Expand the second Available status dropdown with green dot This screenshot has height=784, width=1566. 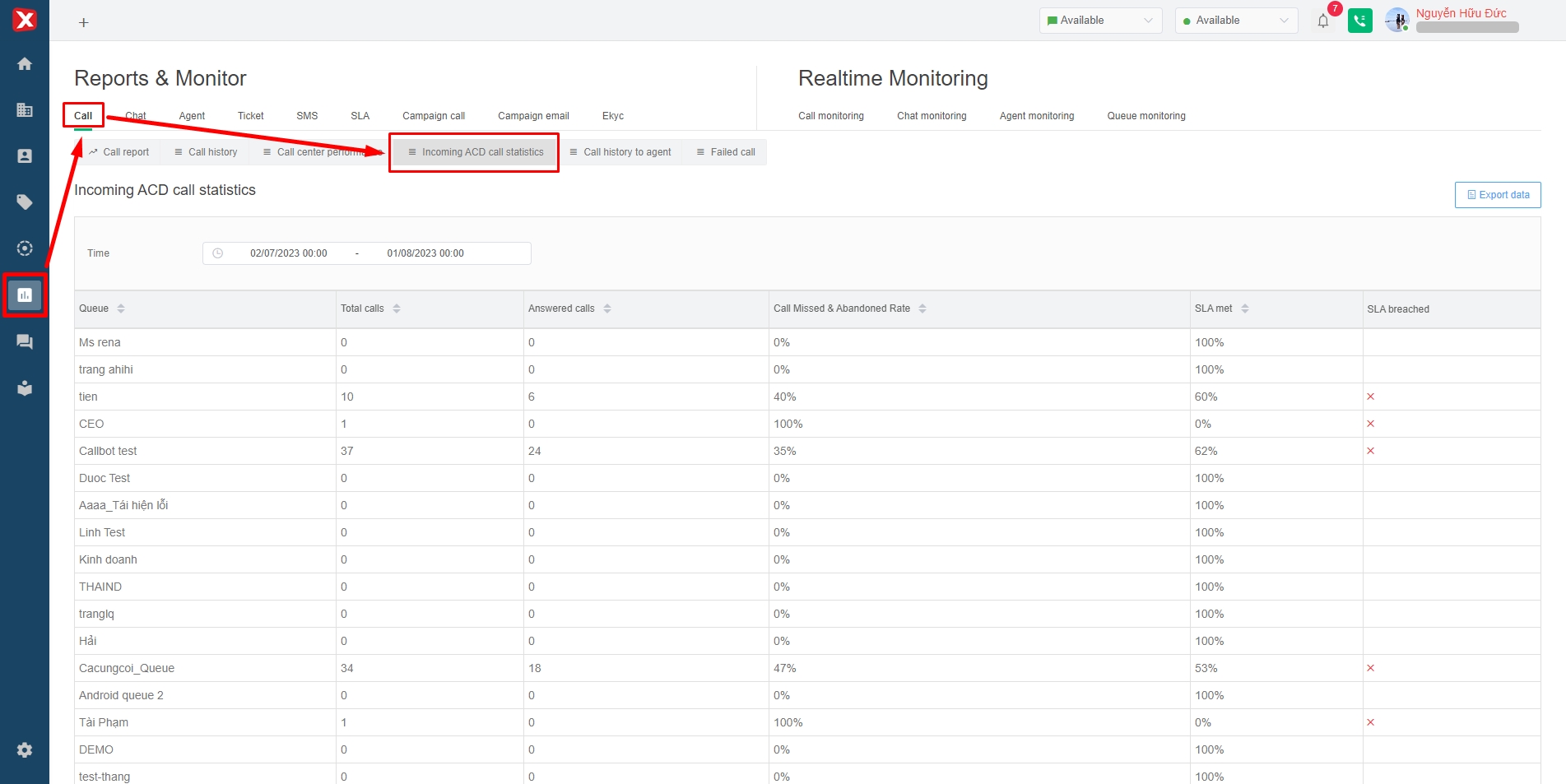pyautogui.click(x=1236, y=21)
